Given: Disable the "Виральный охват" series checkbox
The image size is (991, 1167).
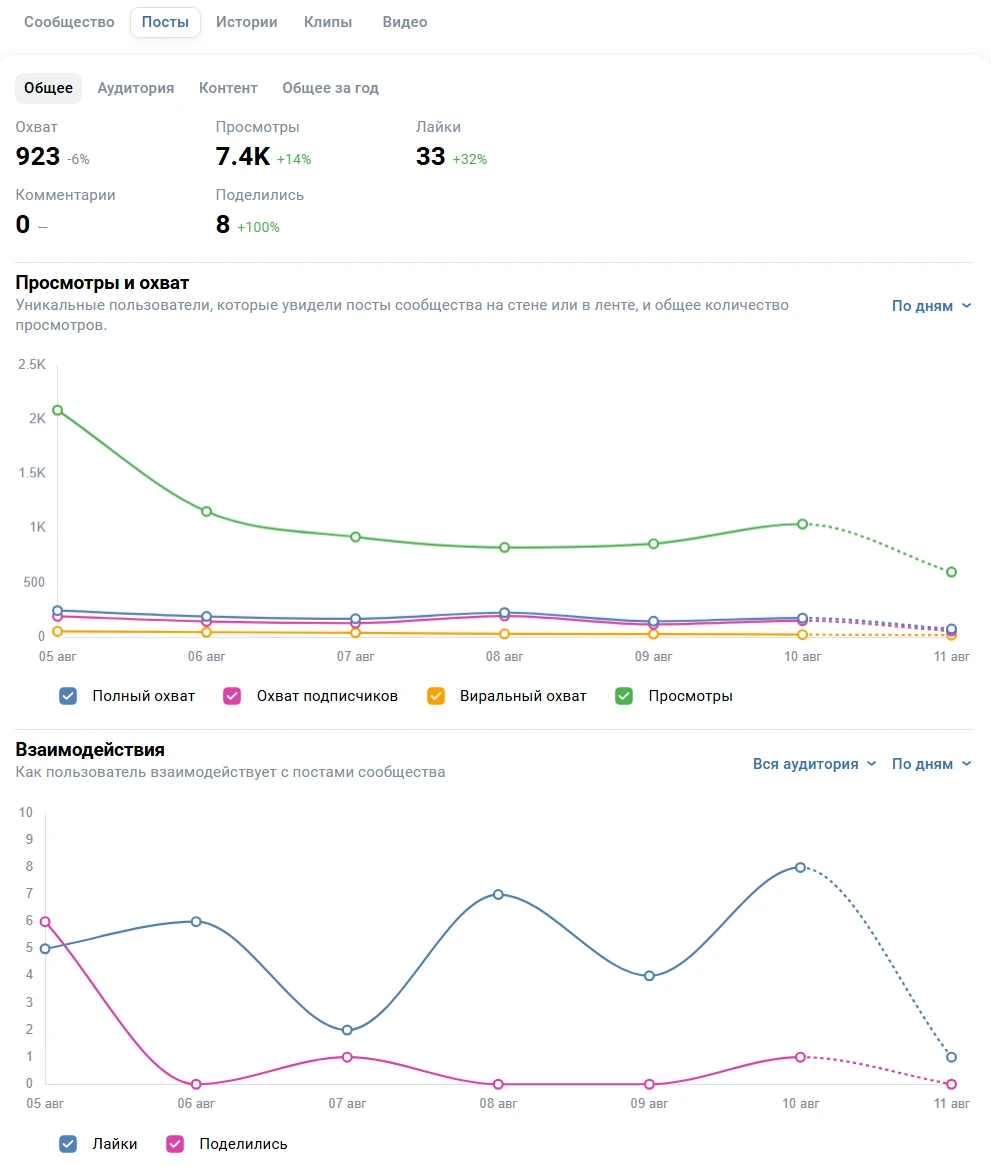Looking at the screenshot, I should click(x=436, y=696).
